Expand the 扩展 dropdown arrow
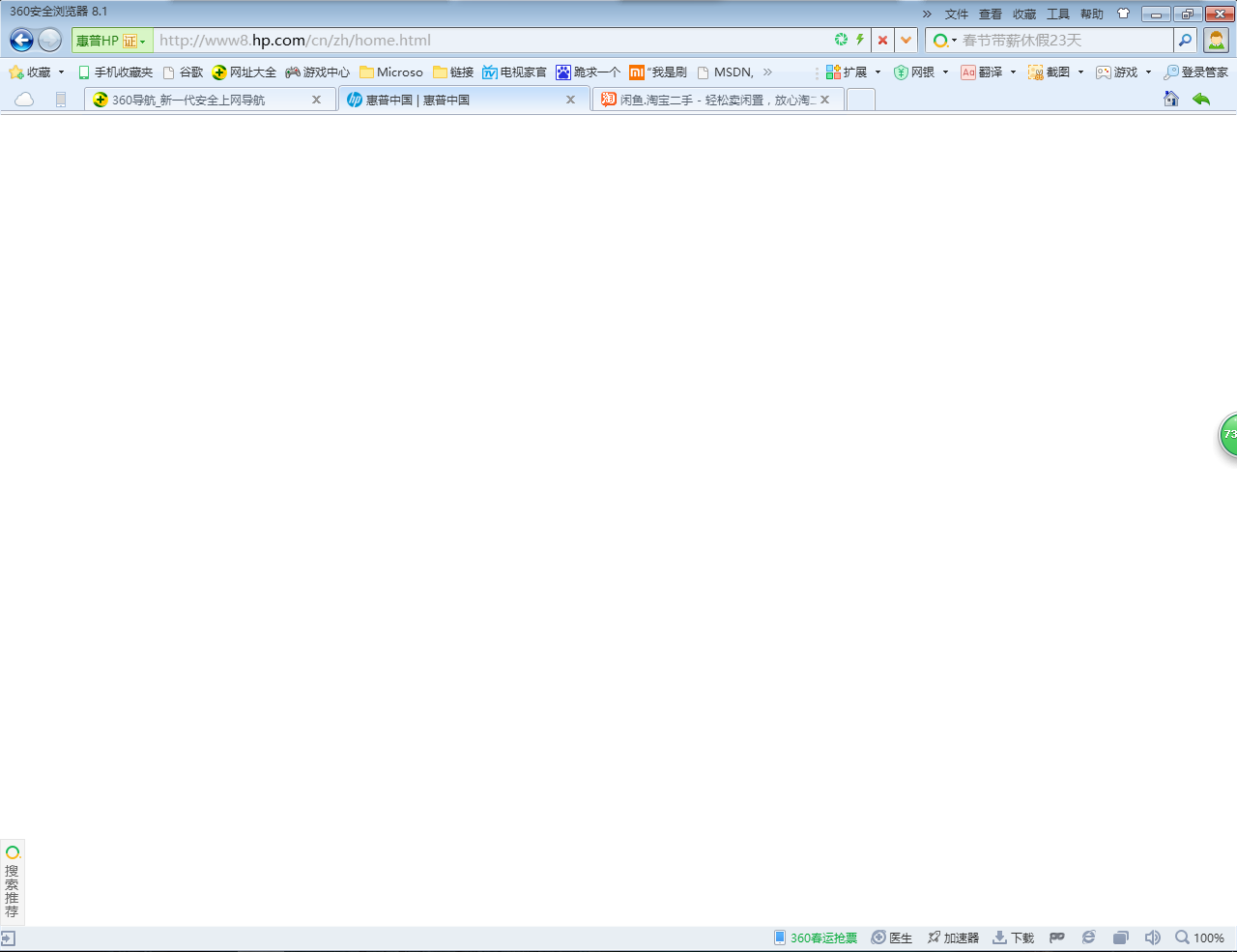This screenshot has height=952, width=1237. pos(877,72)
